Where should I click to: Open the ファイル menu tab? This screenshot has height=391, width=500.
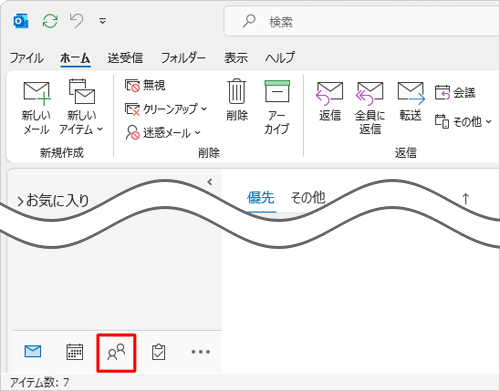coord(26,58)
